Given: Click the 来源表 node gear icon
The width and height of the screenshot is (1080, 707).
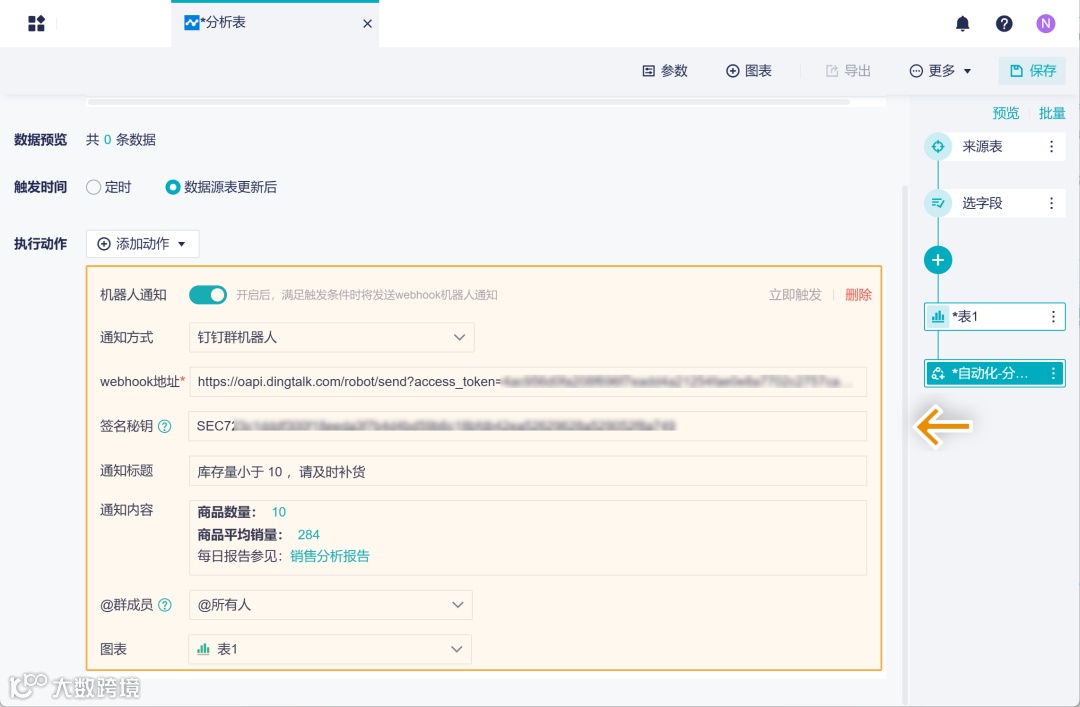Looking at the screenshot, I should coord(938,146).
